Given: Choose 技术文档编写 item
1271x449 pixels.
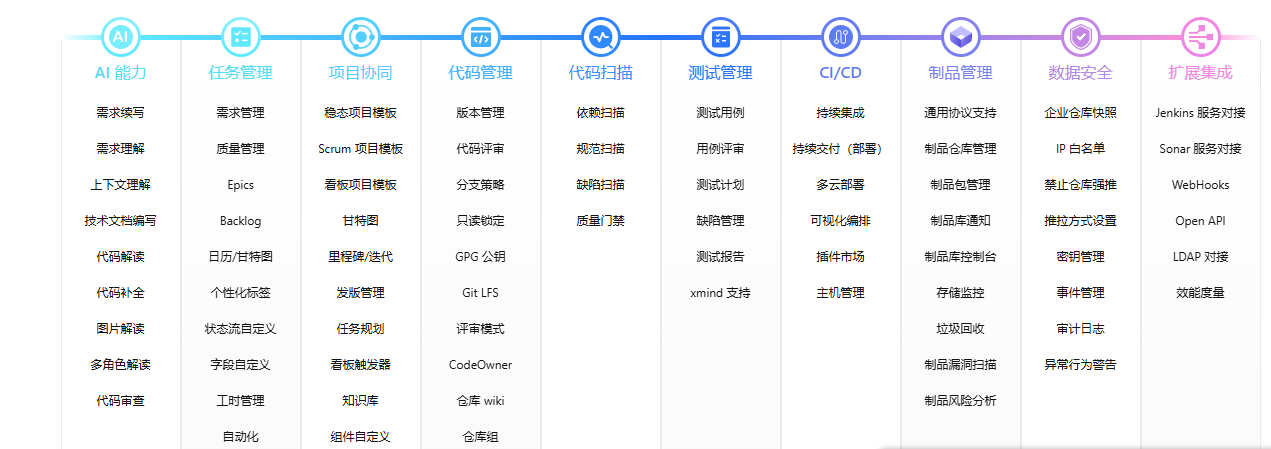Looking at the screenshot, I should [120, 221].
